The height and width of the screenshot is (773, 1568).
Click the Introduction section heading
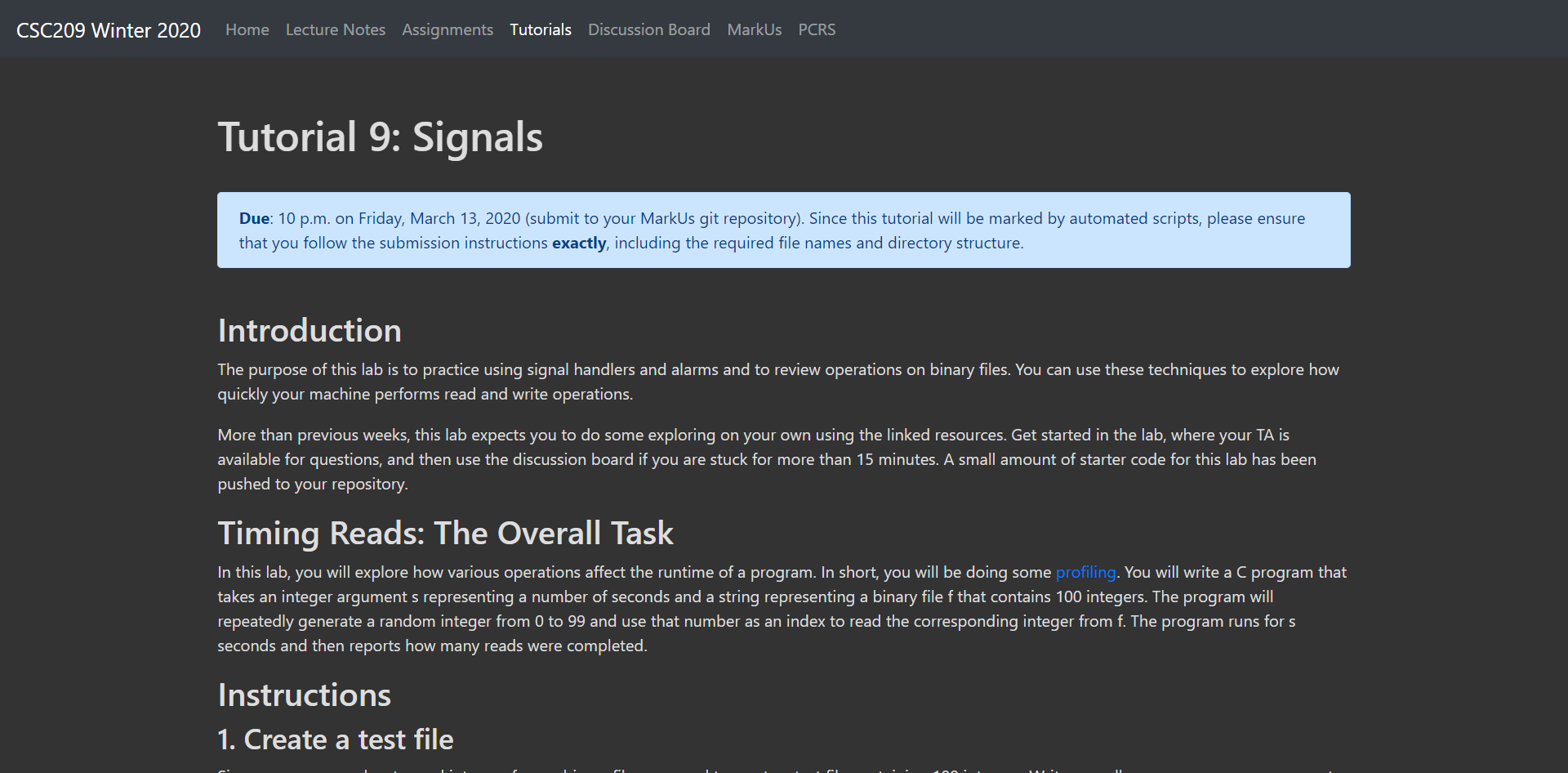(x=310, y=330)
